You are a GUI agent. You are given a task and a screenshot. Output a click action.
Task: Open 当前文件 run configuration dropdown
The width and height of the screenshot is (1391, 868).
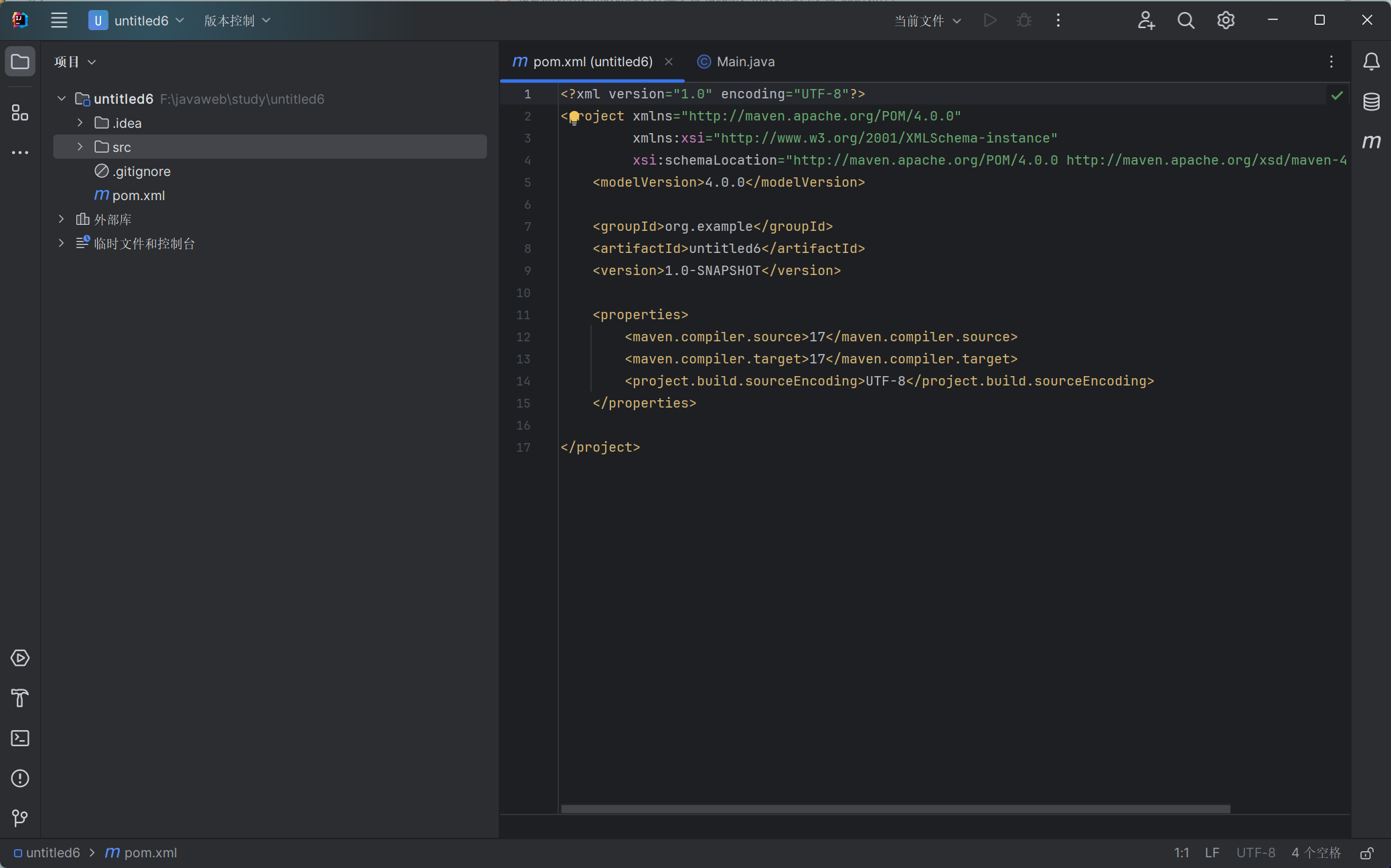coord(928,21)
